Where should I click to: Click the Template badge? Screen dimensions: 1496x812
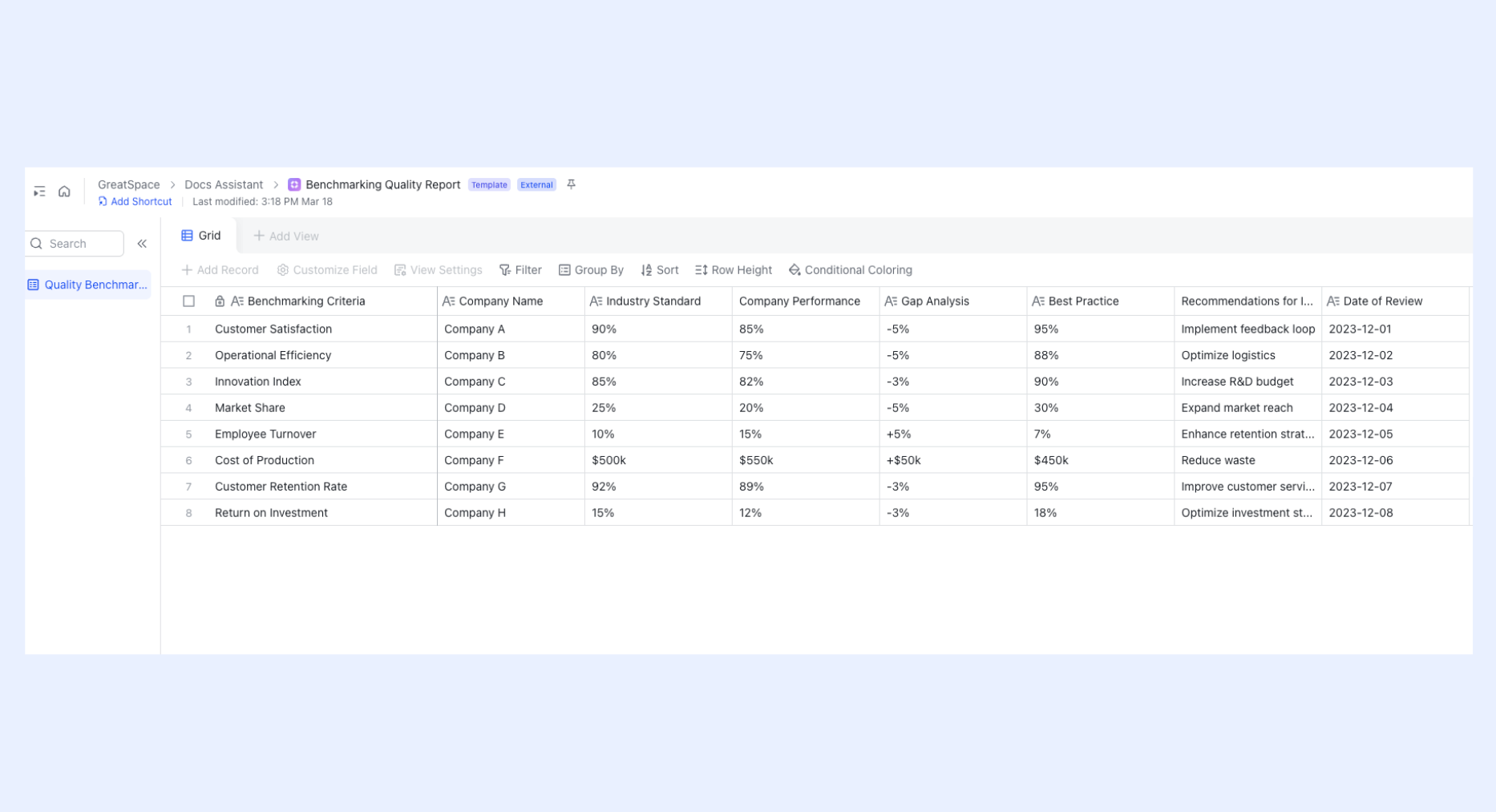[489, 185]
